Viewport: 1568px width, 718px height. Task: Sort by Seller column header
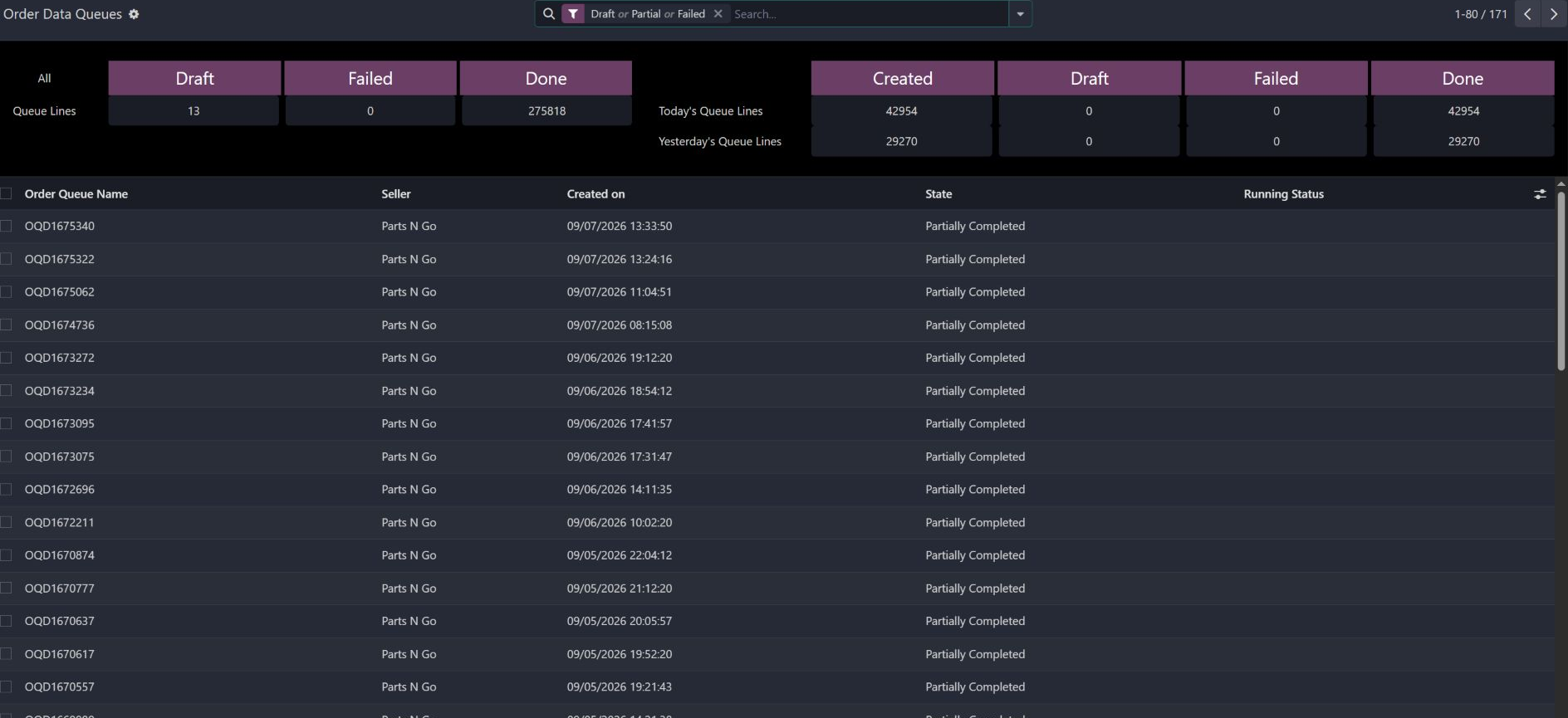tap(396, 194)
